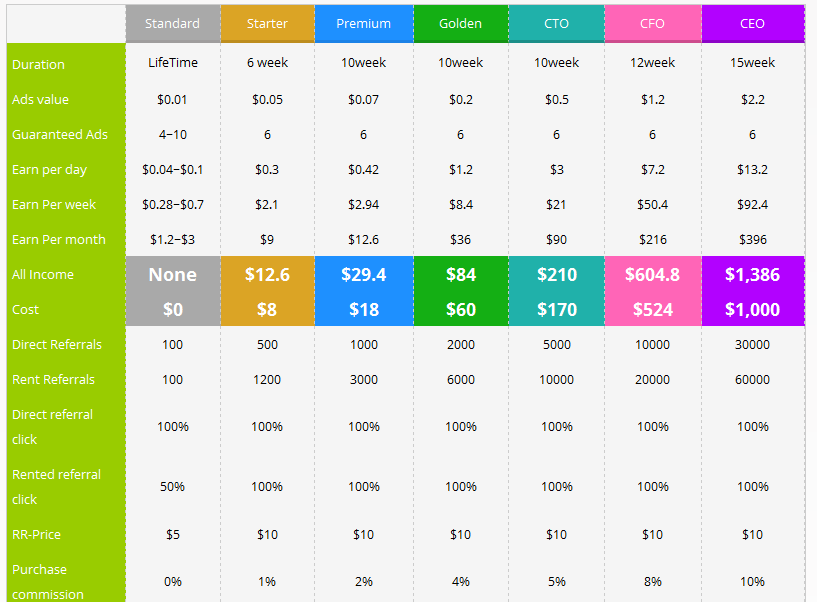Click the $0.42 earn per day cell
The height and width of the screenshot is (602, 817).
point(364,169)
